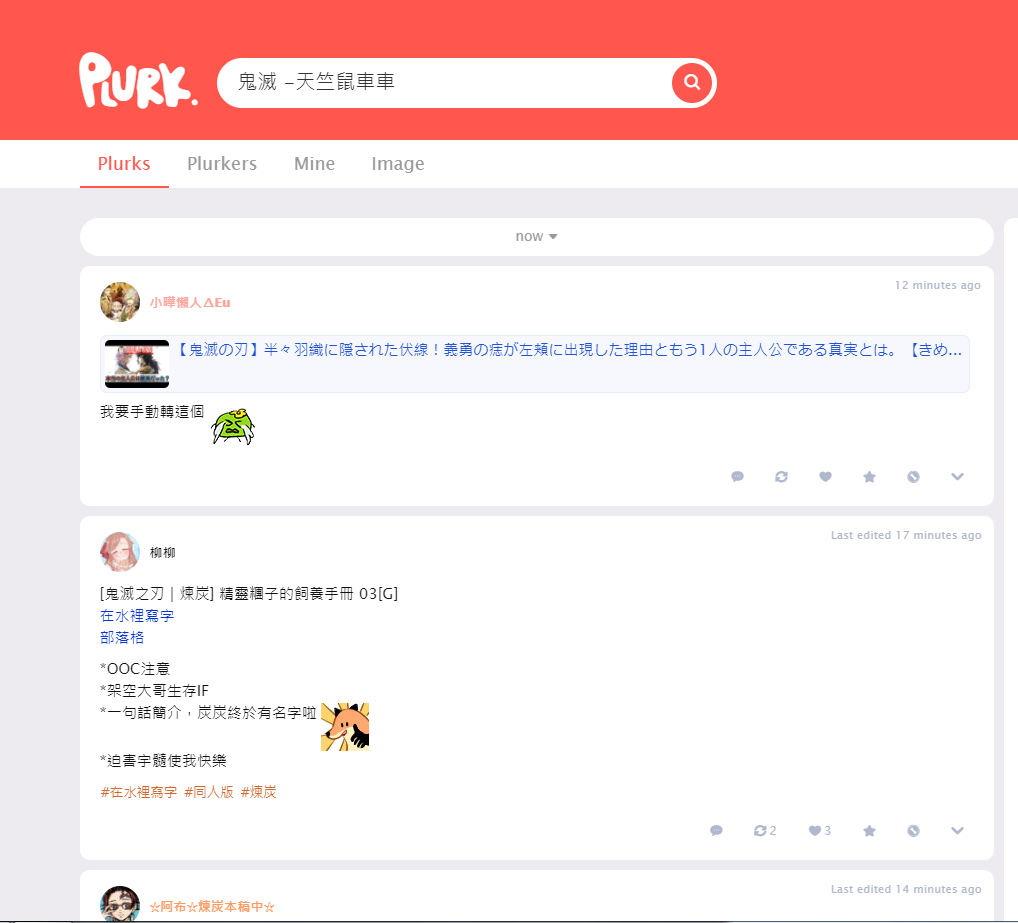
Task: Like 柳柳's post with 3 hearts
Action: pyautogui.click(x=819, y=830)
